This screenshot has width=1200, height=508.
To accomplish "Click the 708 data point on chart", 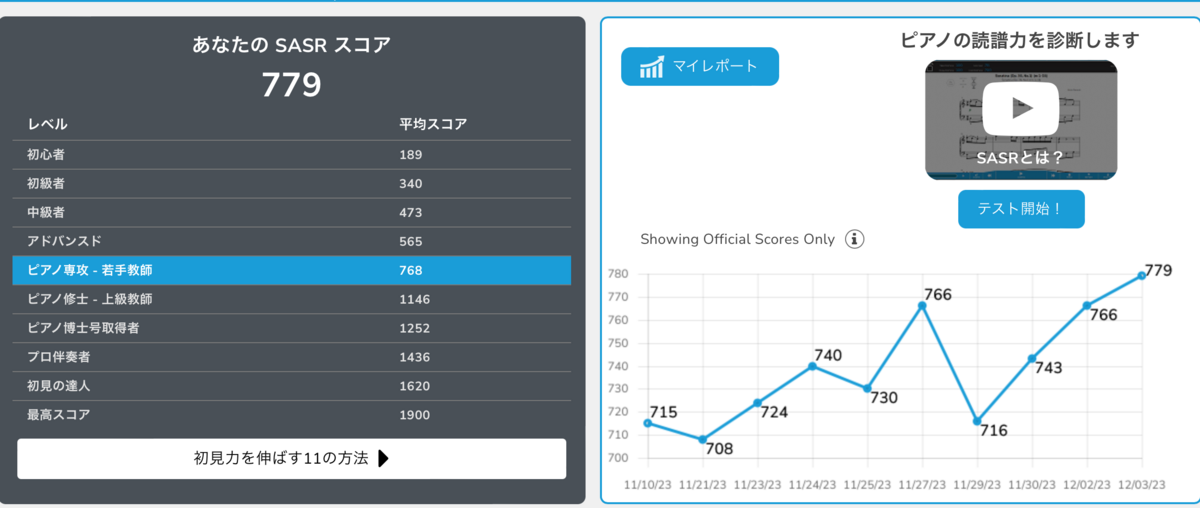I will [x=703, y=439].
